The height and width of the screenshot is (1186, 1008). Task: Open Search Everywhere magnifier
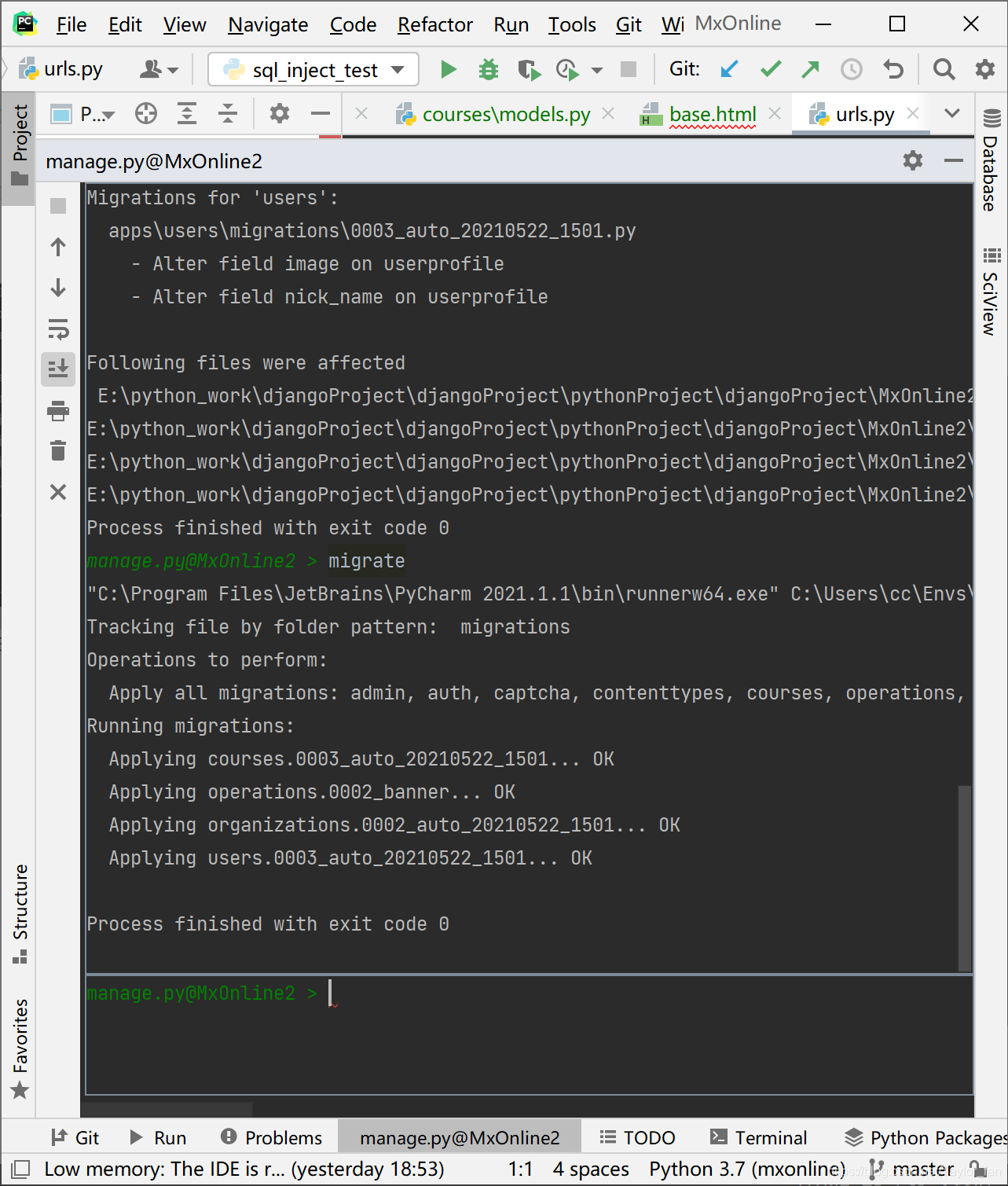point(944,69)
